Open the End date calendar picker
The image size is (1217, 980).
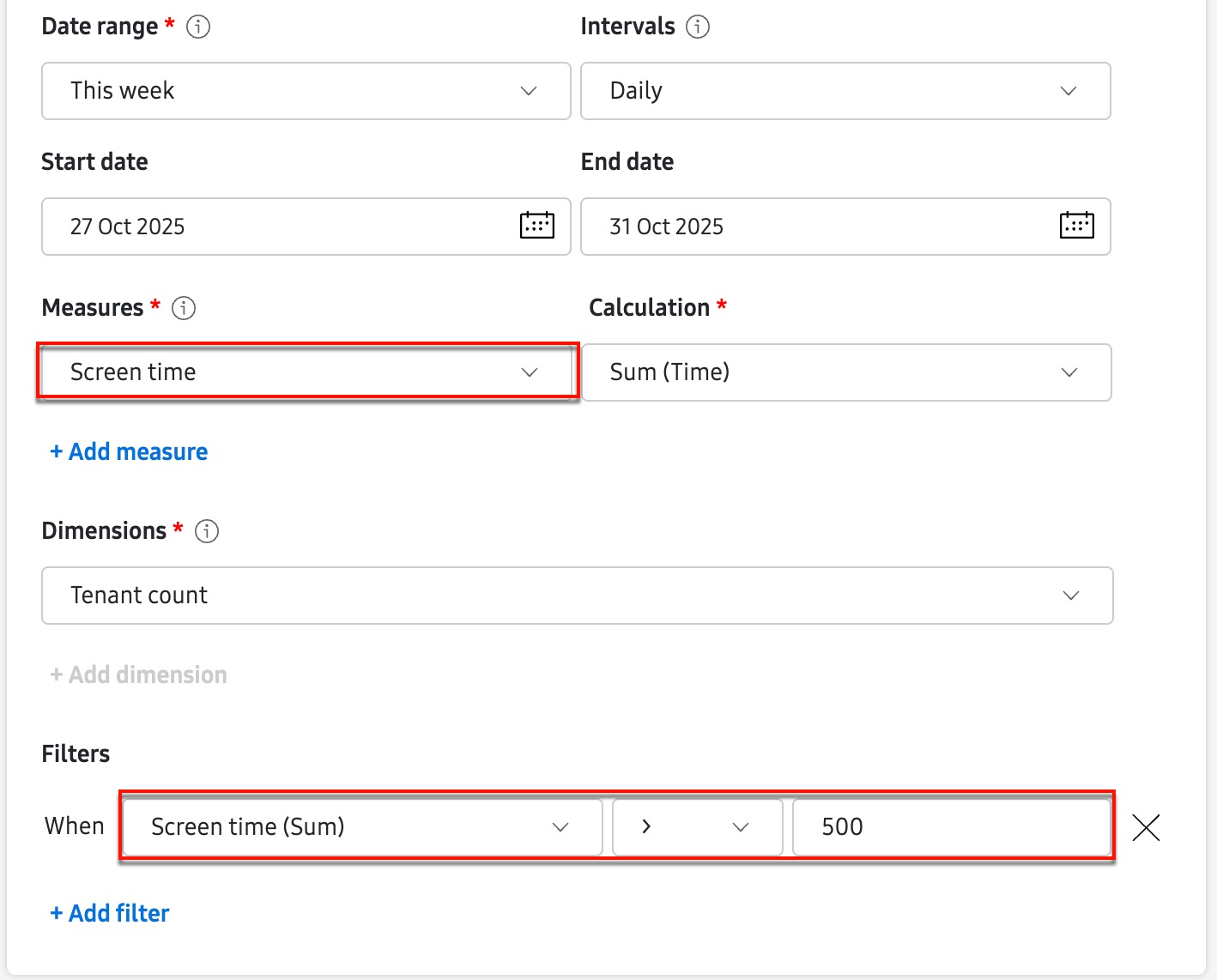pos(1076,225)
